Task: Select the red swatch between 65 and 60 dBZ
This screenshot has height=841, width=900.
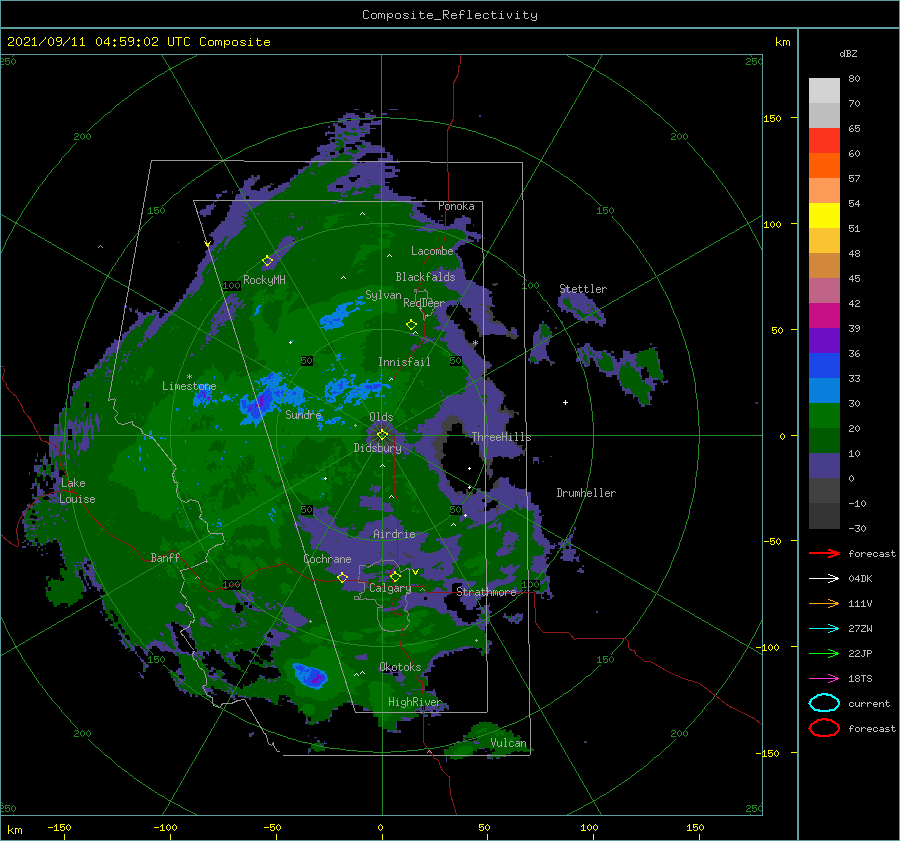Action: [x=824, y=141]
